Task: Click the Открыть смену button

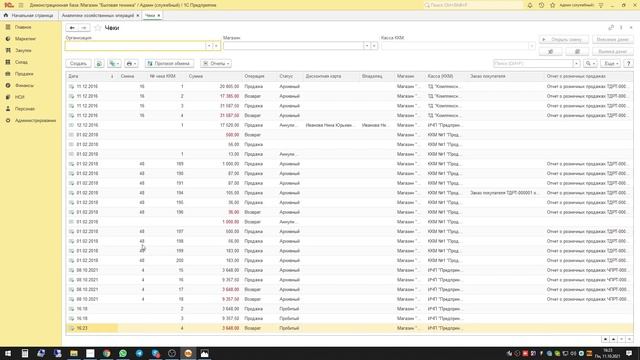Action: pyautogui.click(x=564, y=40)
